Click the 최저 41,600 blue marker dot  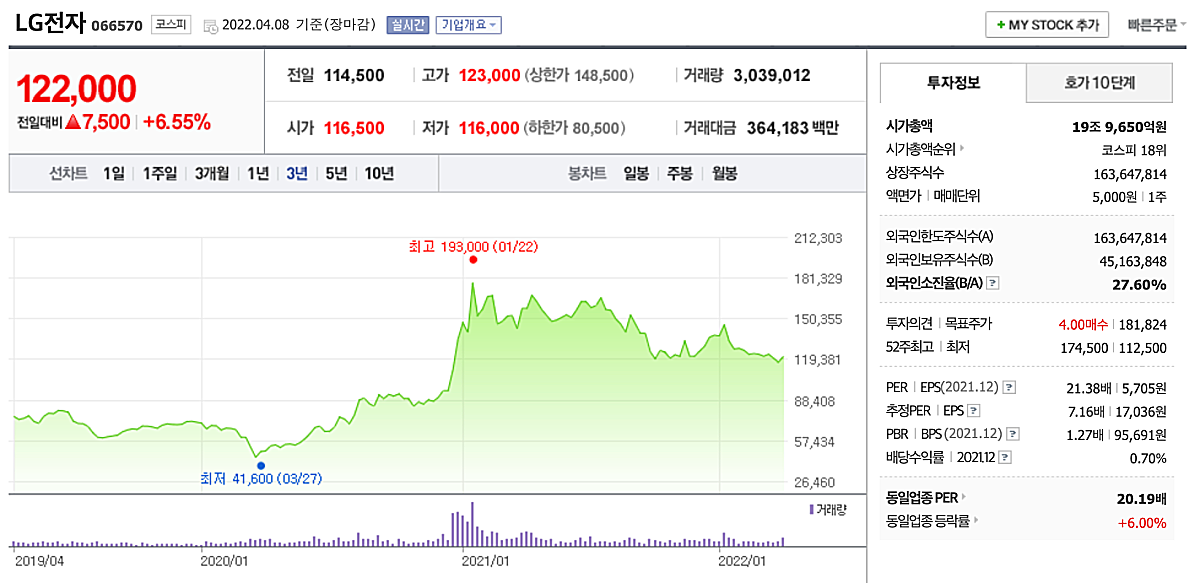[261, 465]
